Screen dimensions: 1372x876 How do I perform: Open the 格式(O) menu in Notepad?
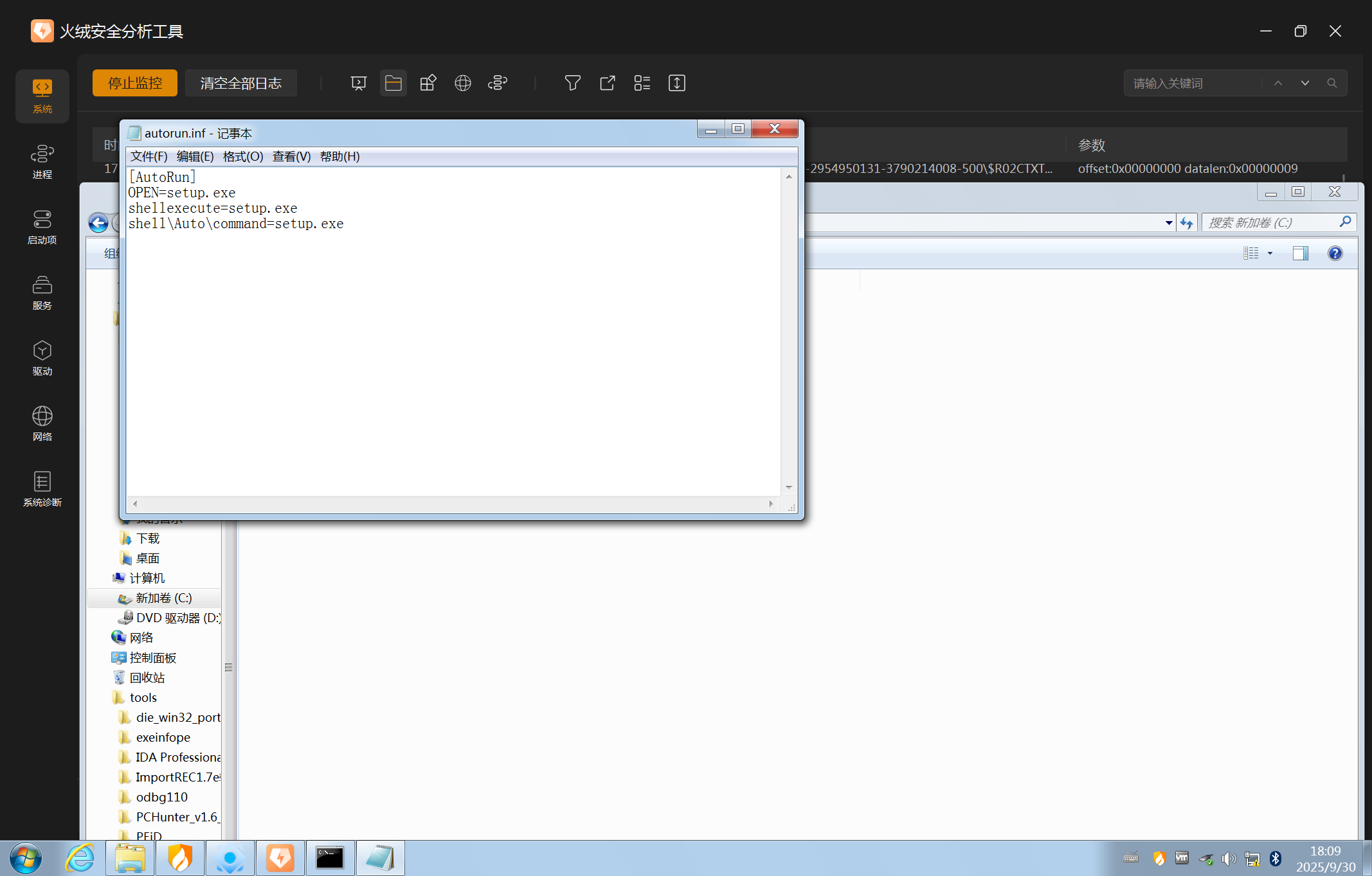(242, 157)
